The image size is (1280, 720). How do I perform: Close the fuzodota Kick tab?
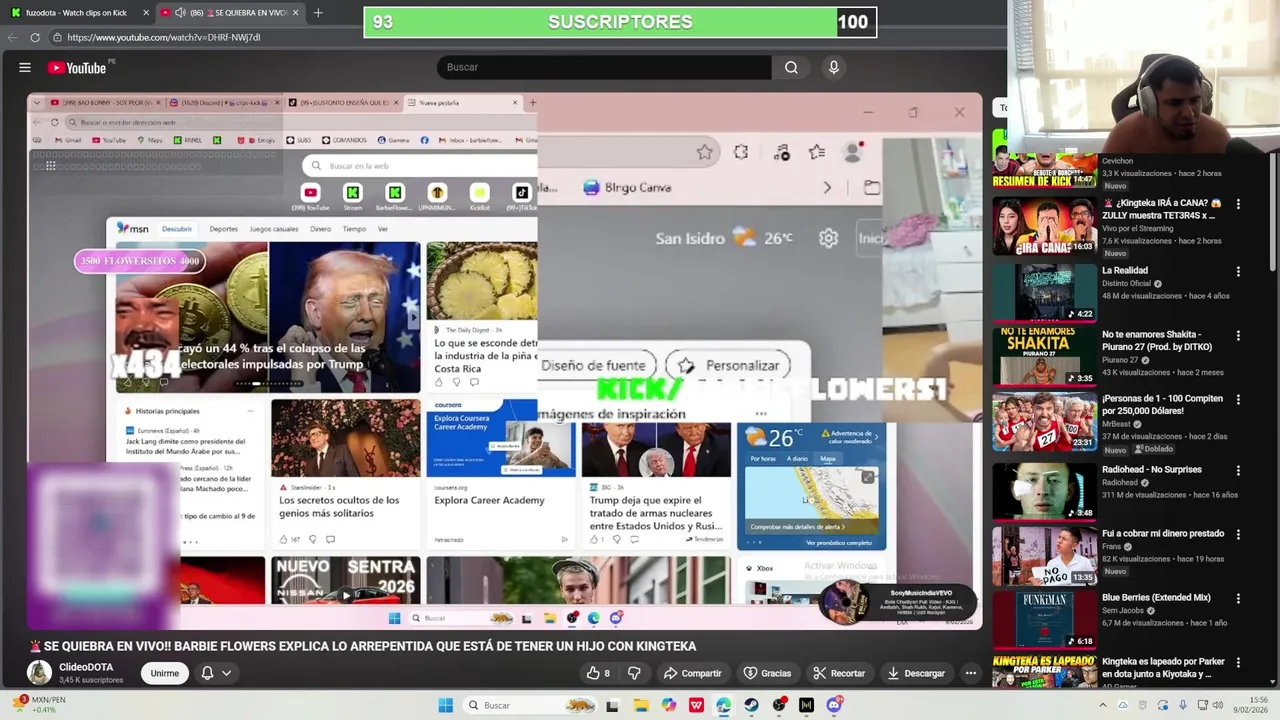(x=146, y=13)
